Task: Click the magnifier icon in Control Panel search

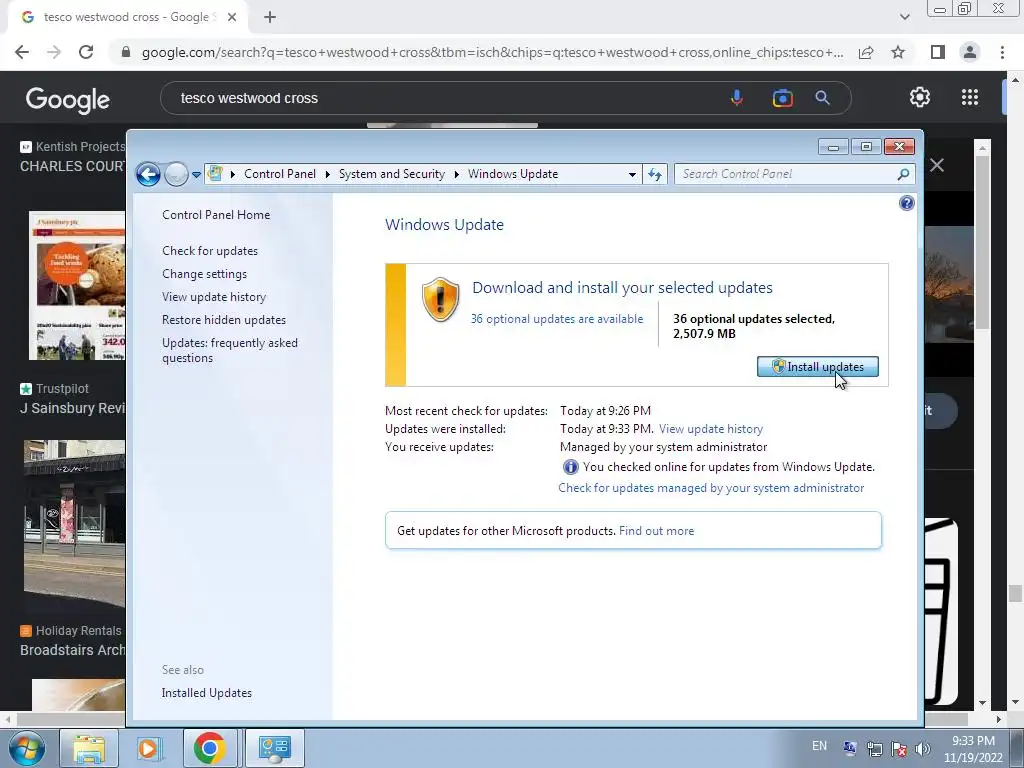Action: click(x=903, y=174)
